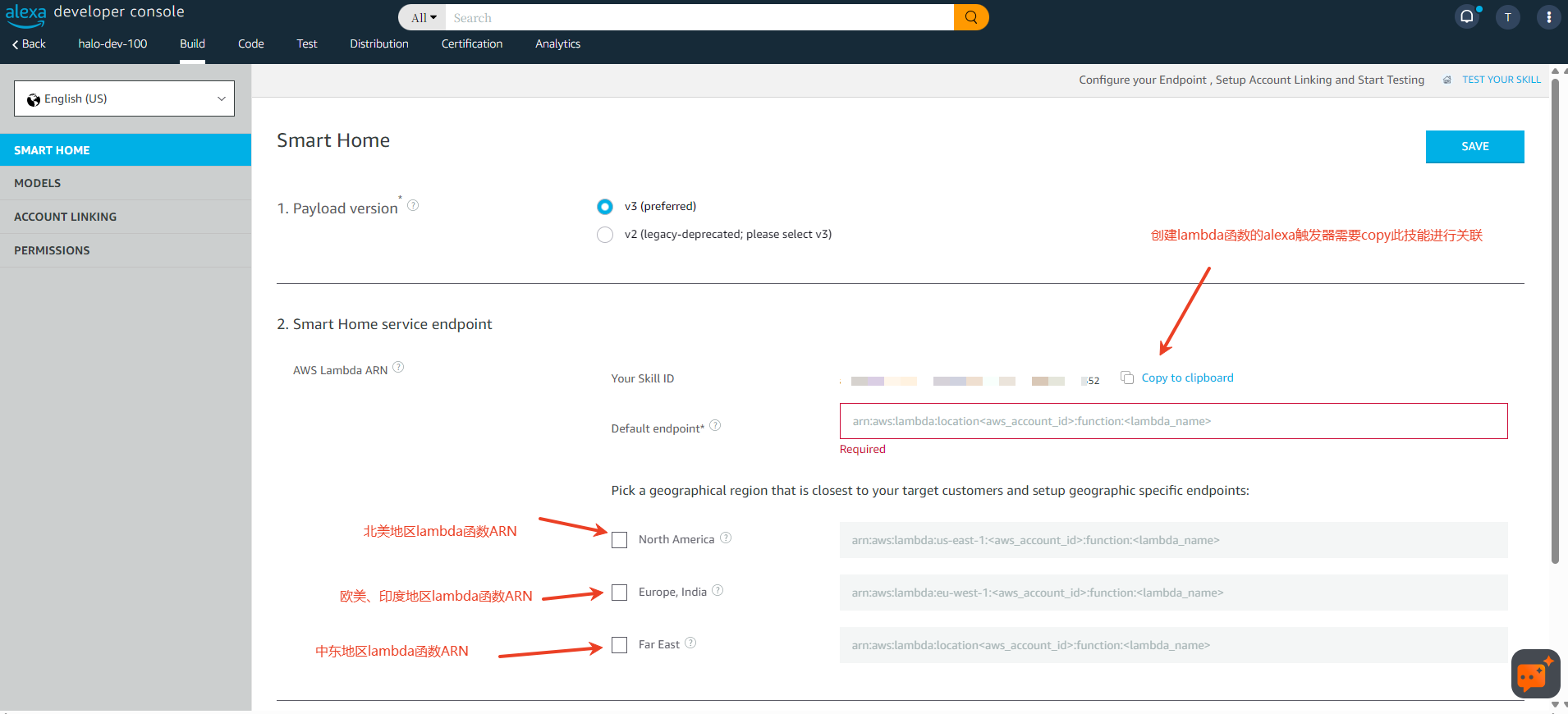Open the All search filter dropdown
The width and height of the screenshot is (1568, 714).
pos(423,17)
